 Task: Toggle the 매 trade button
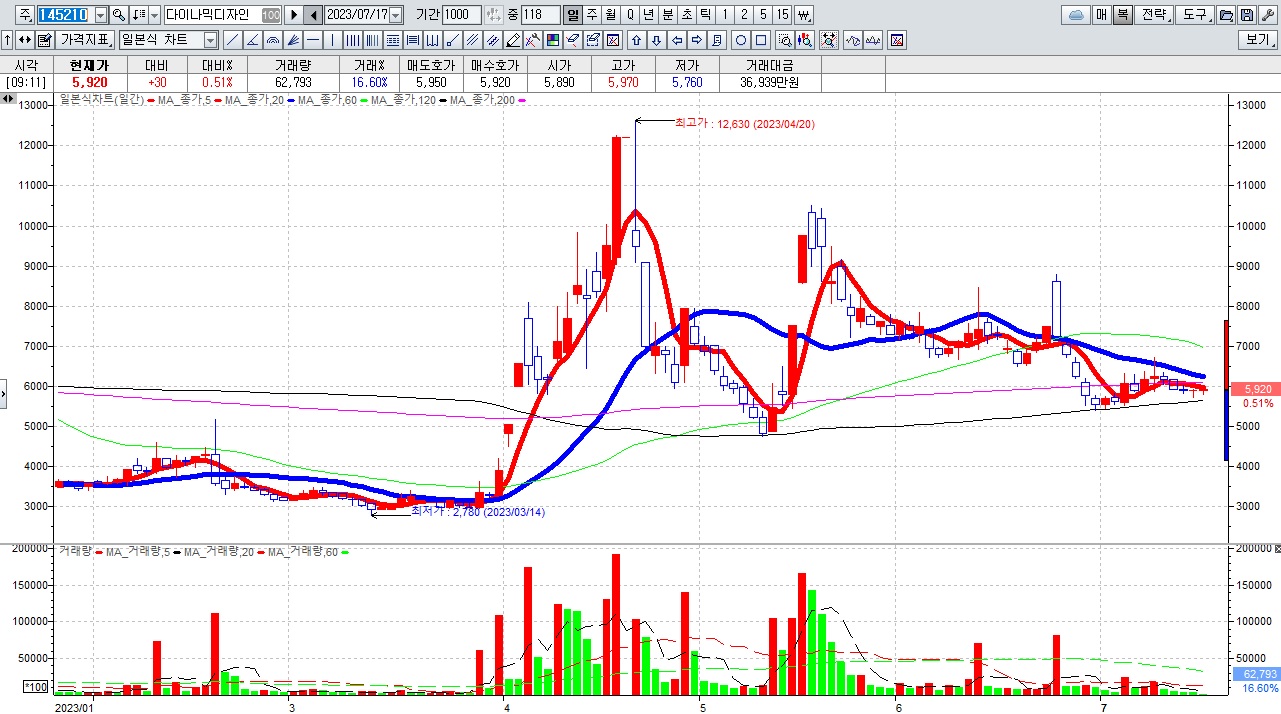1102,15
